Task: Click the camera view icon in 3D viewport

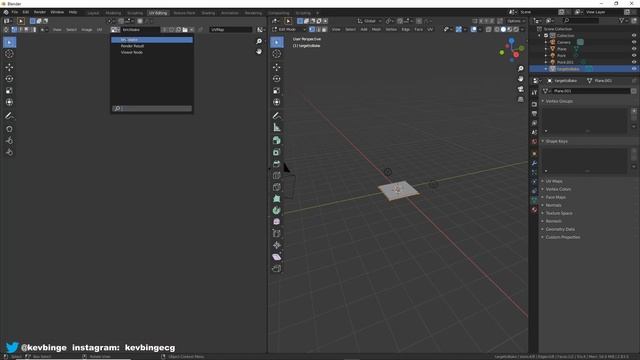Action: (x=520, y=89)
